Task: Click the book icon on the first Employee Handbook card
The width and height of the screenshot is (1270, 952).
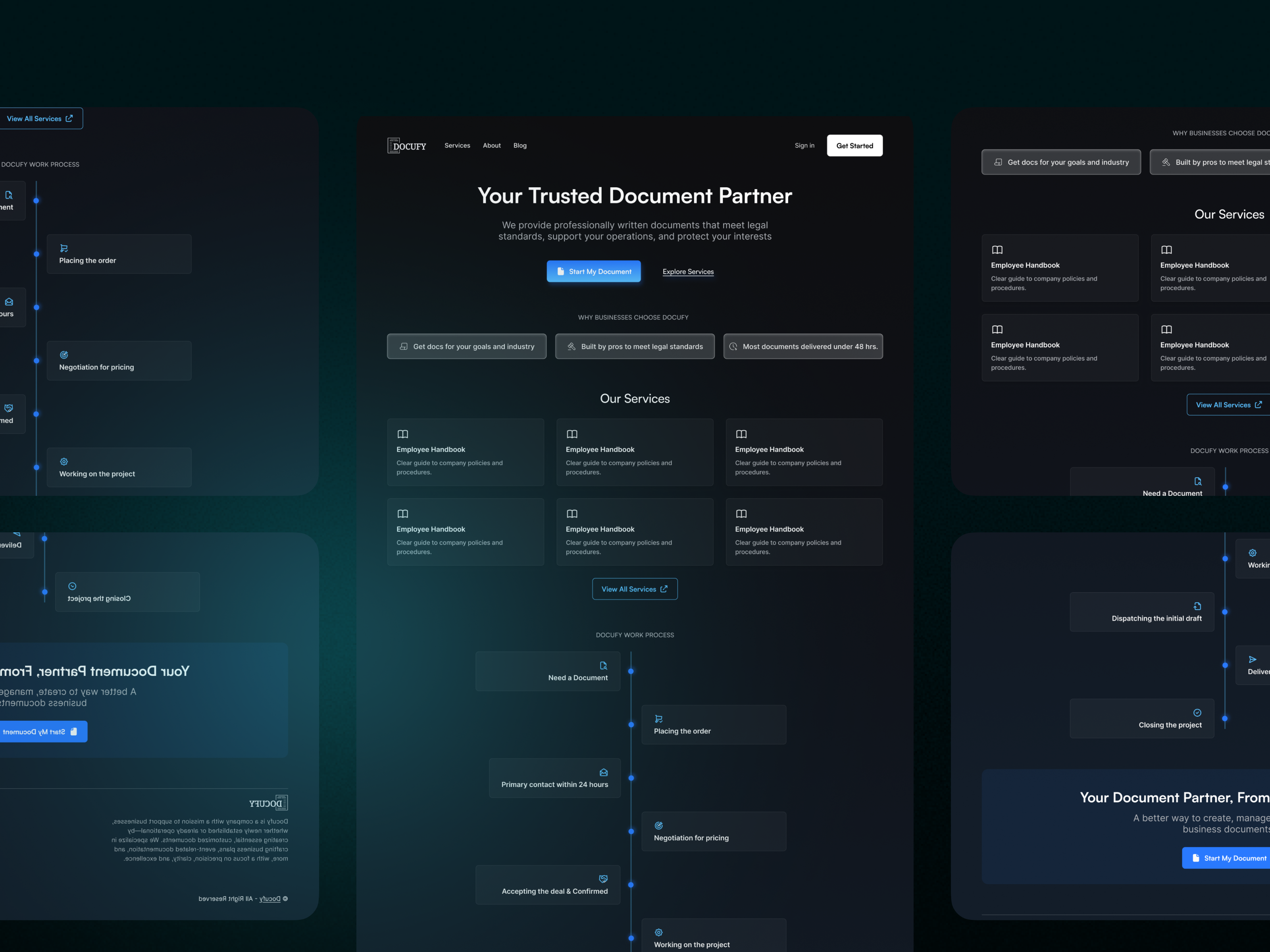Action: pyautogui.click(x=402, y=434)
